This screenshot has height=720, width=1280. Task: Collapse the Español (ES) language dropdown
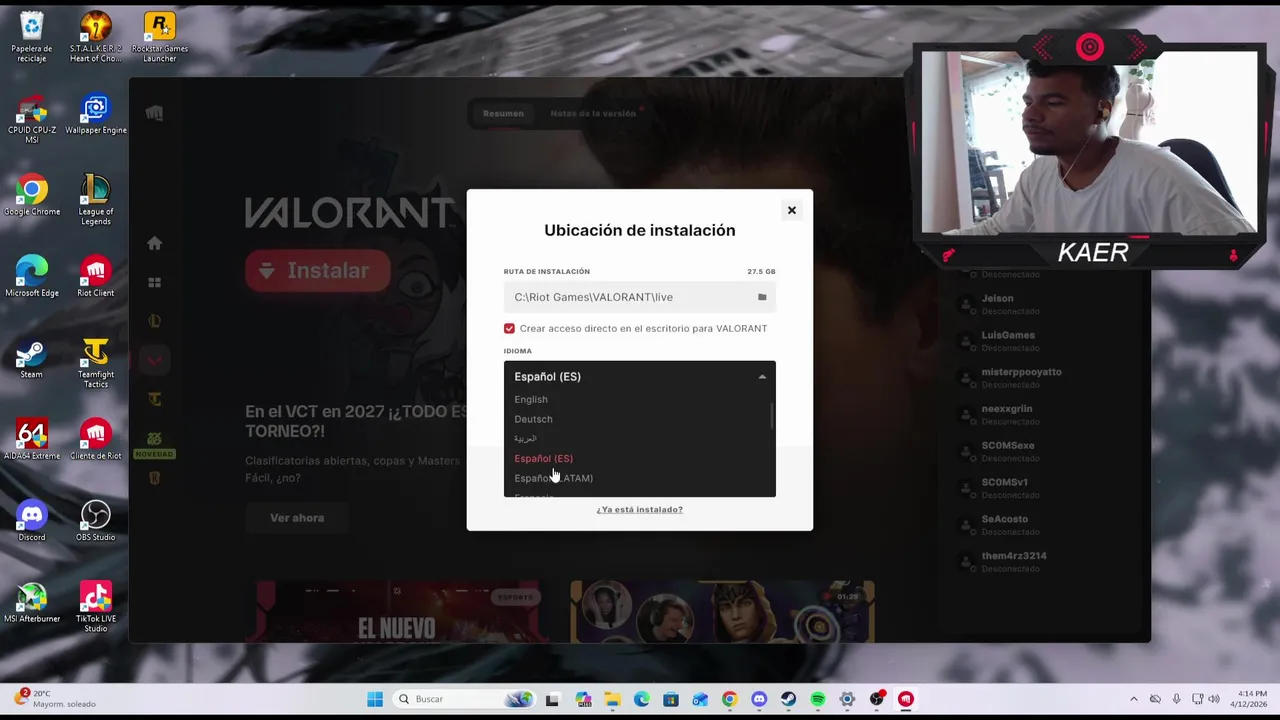(639, 376)
